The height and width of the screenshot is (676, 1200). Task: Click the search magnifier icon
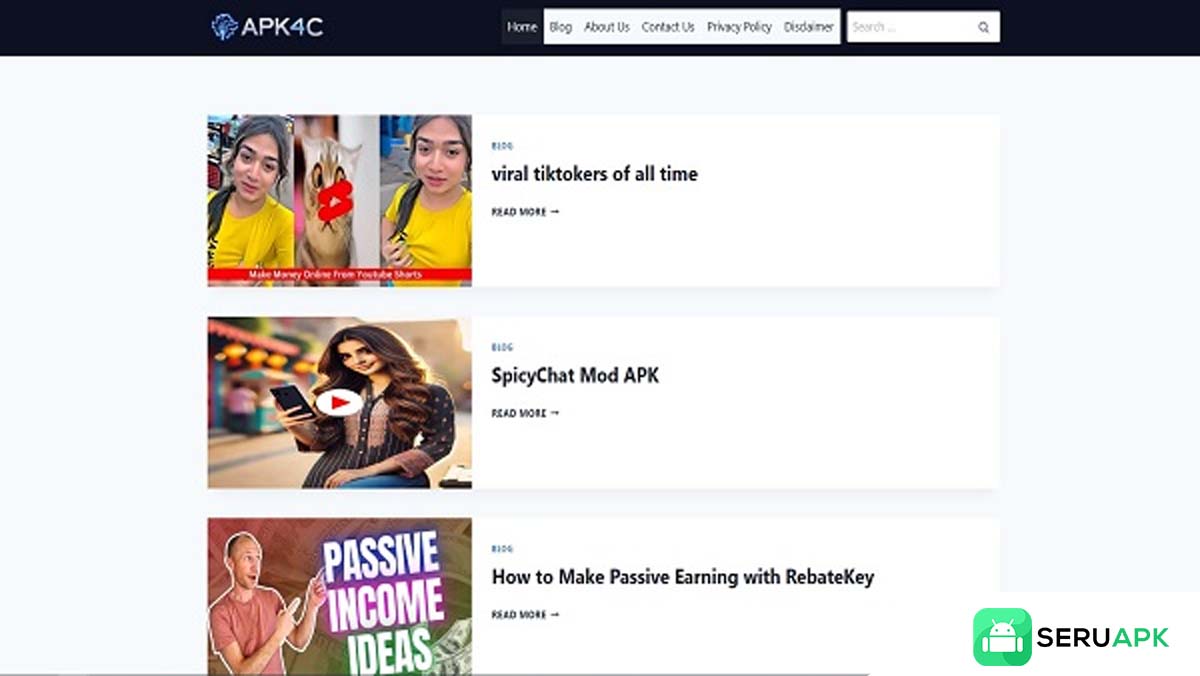click(x=983, y=28)
